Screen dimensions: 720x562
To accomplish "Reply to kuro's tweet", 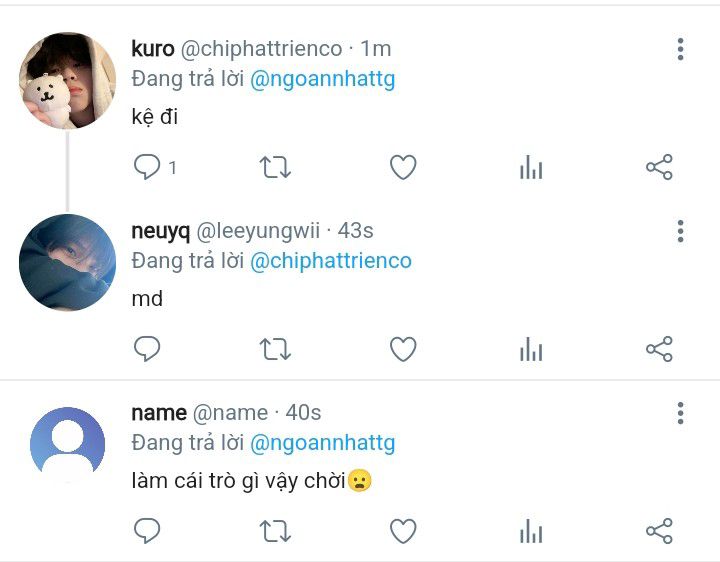I will 147,167.
